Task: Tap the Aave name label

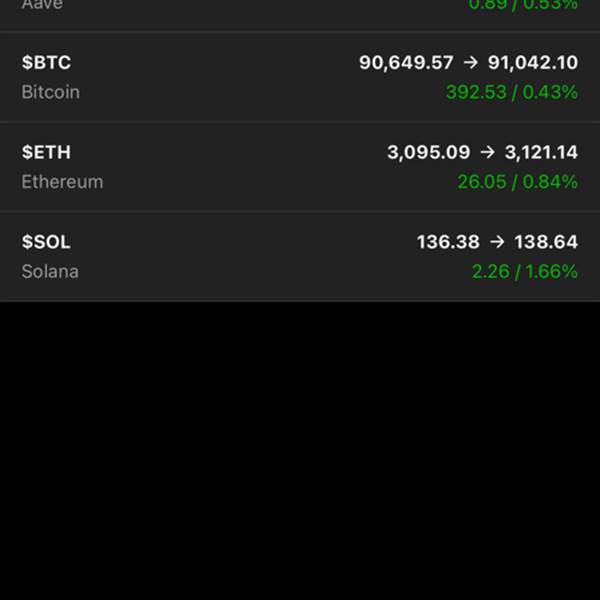Action: click(42, 5)
